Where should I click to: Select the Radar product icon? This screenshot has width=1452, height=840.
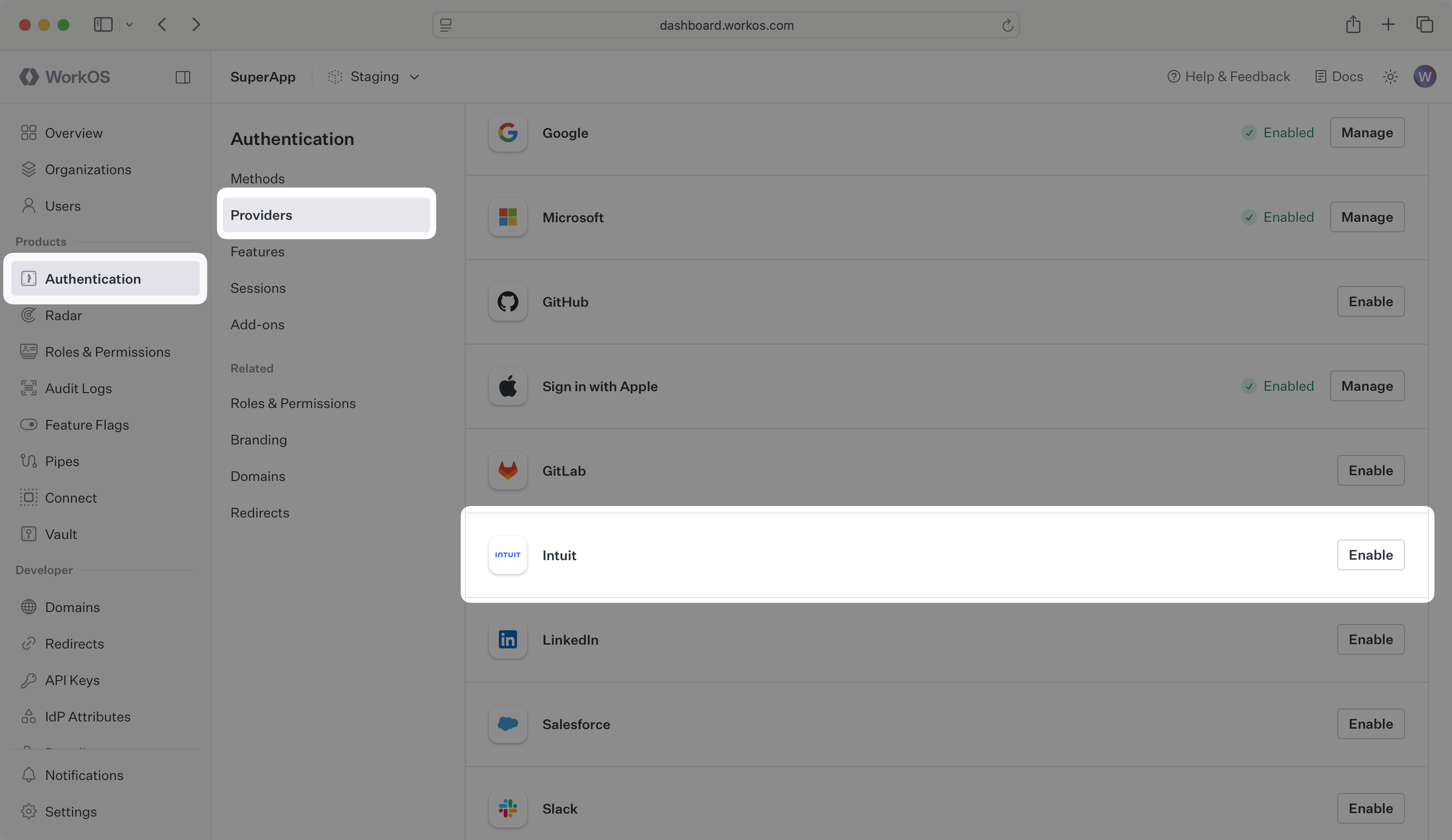point(28,315)
